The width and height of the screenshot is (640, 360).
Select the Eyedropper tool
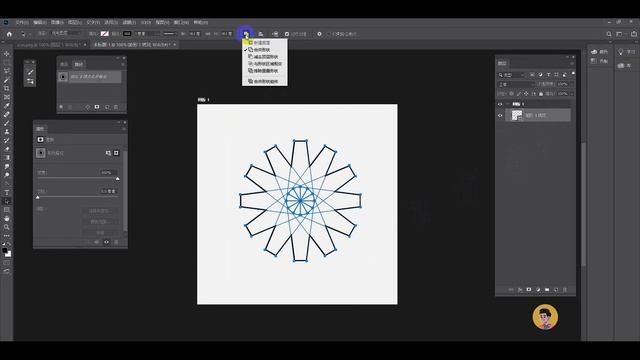tap(7, 106)
